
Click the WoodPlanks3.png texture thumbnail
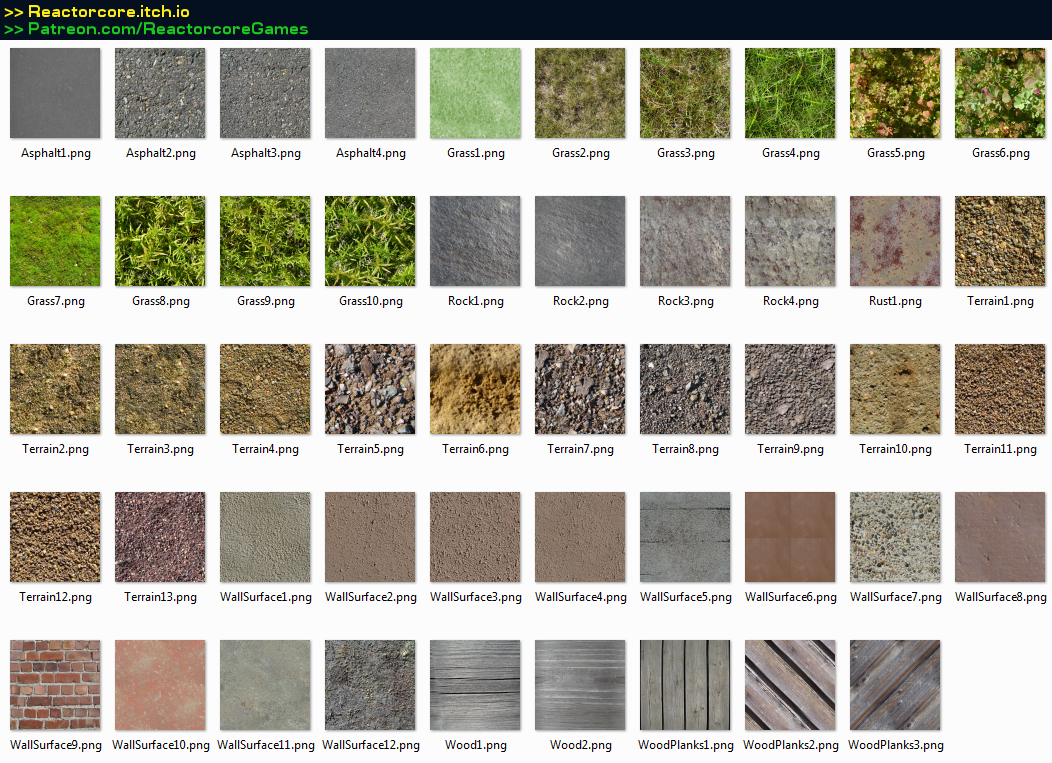click(895, 685)
